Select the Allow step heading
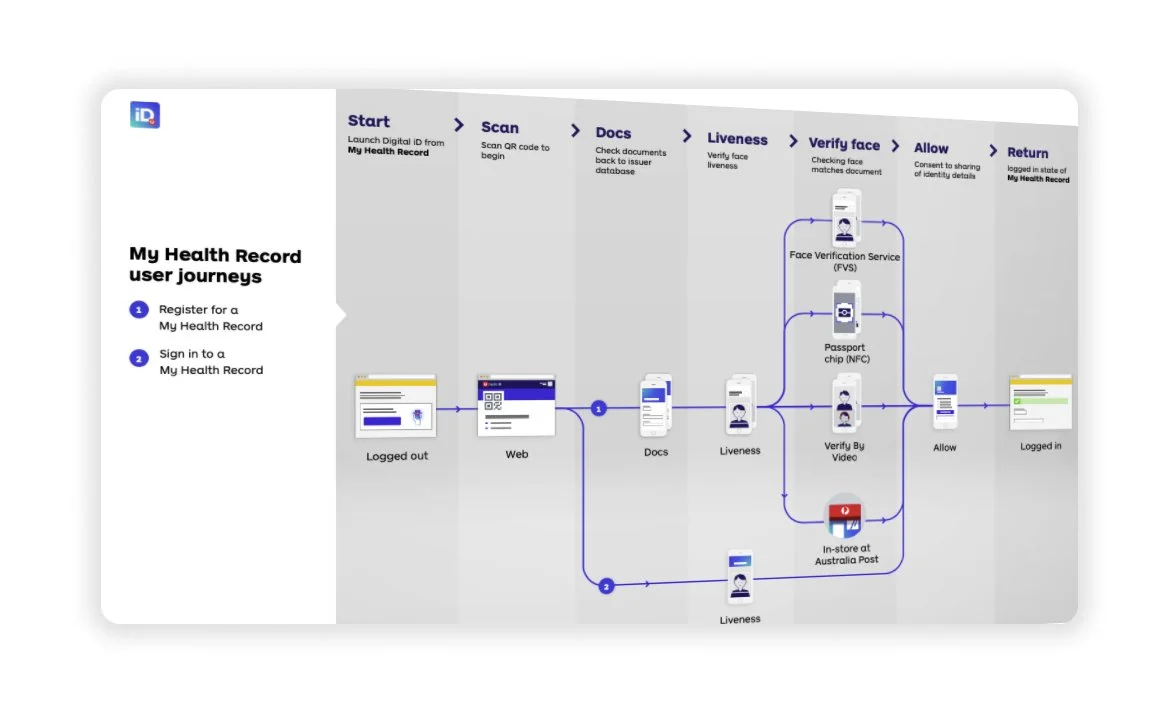Image resolution: width=1153 pixels, height=705 pixels. pyautogui.click(x=931, y=148)
